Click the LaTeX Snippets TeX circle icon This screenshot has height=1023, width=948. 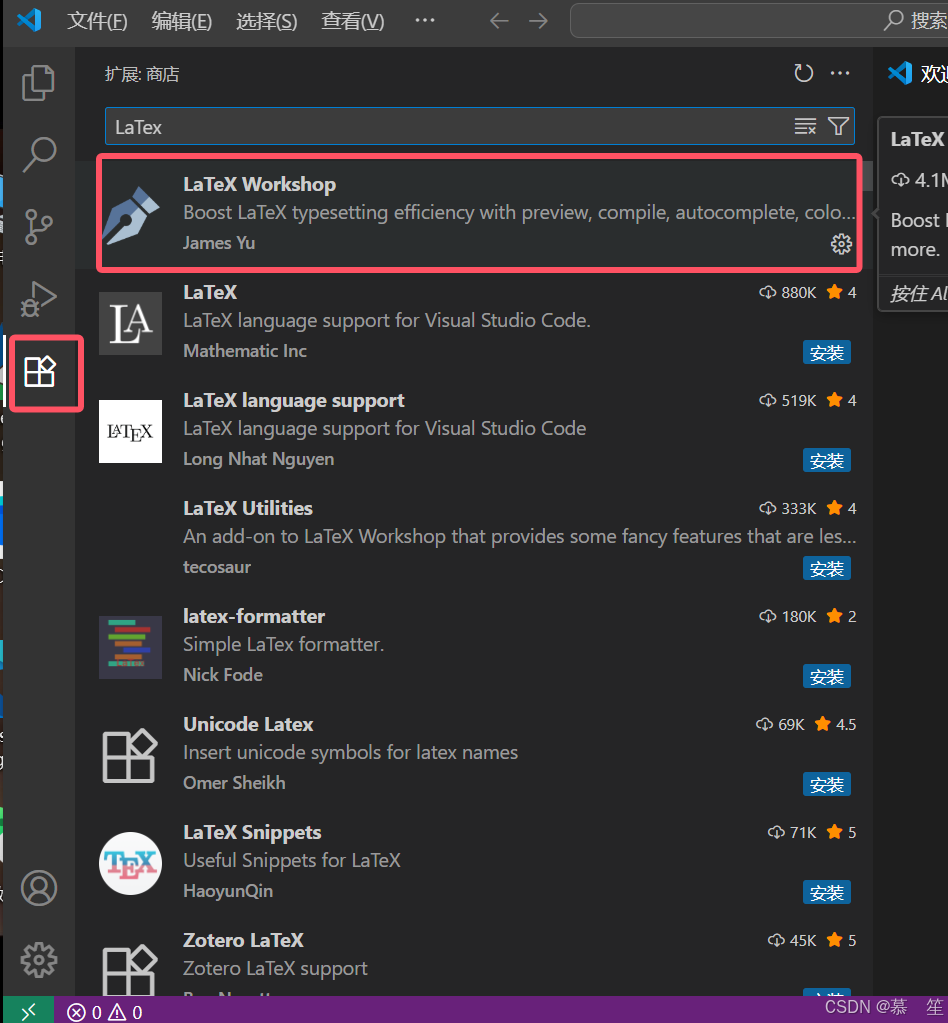pos(130,863)
